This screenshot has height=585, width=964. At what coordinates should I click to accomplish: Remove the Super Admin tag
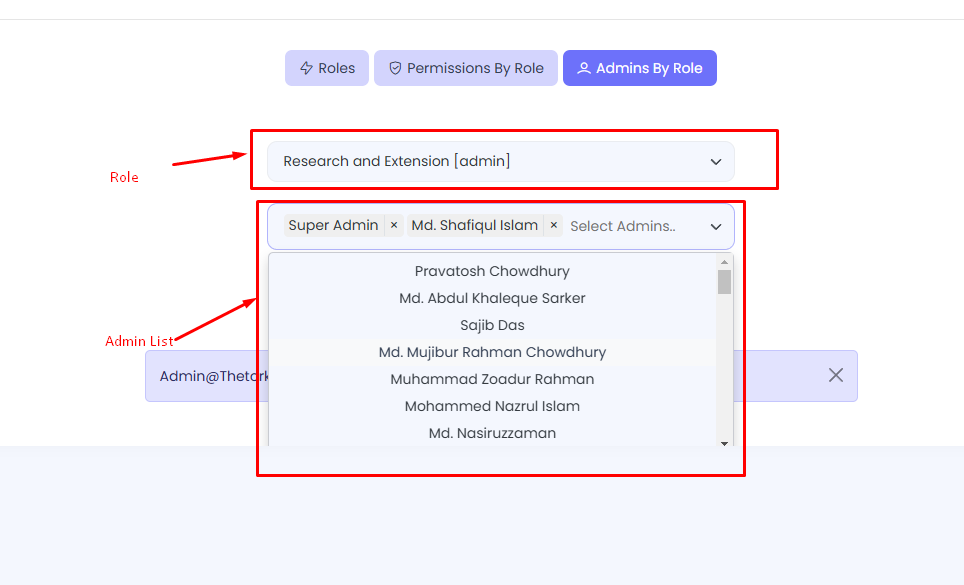pyautogui.click(x=394, y=226)
